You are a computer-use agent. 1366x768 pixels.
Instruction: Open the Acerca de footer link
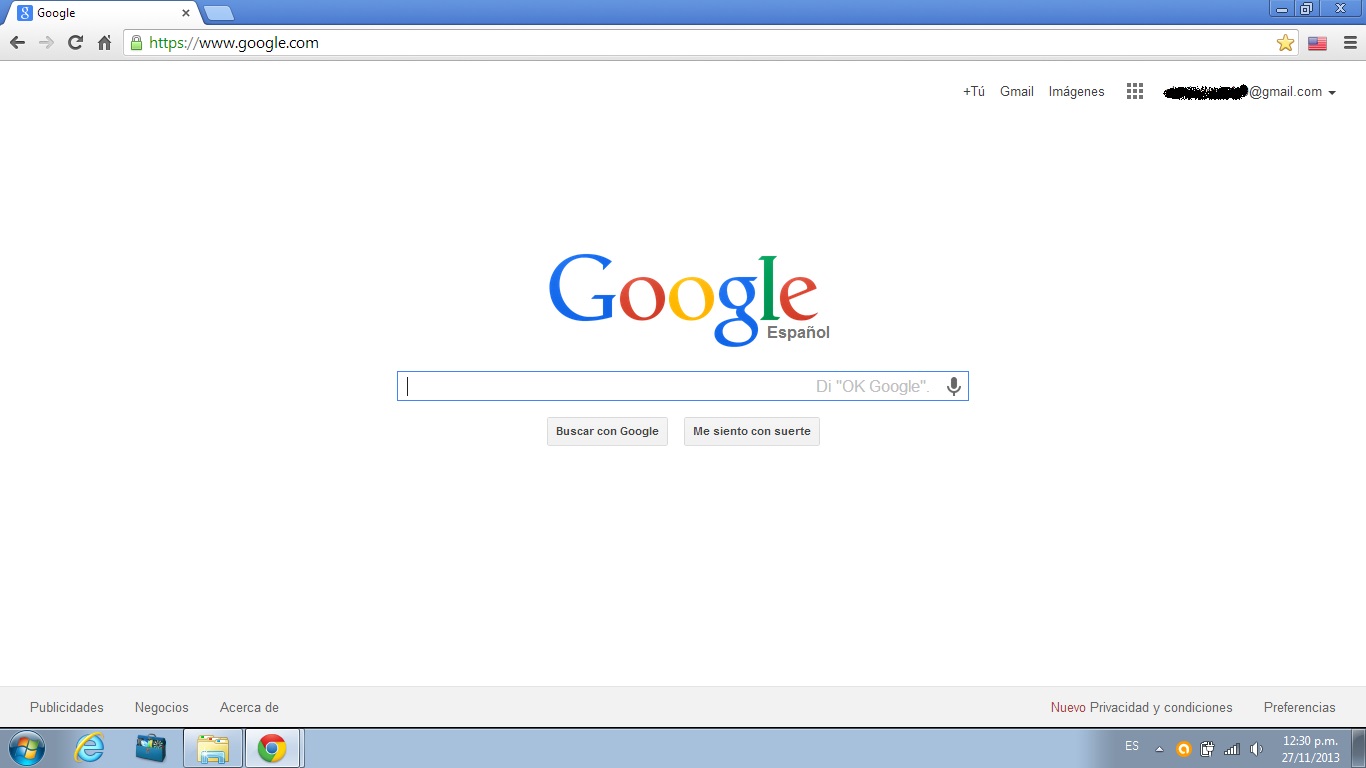(249, 707)
